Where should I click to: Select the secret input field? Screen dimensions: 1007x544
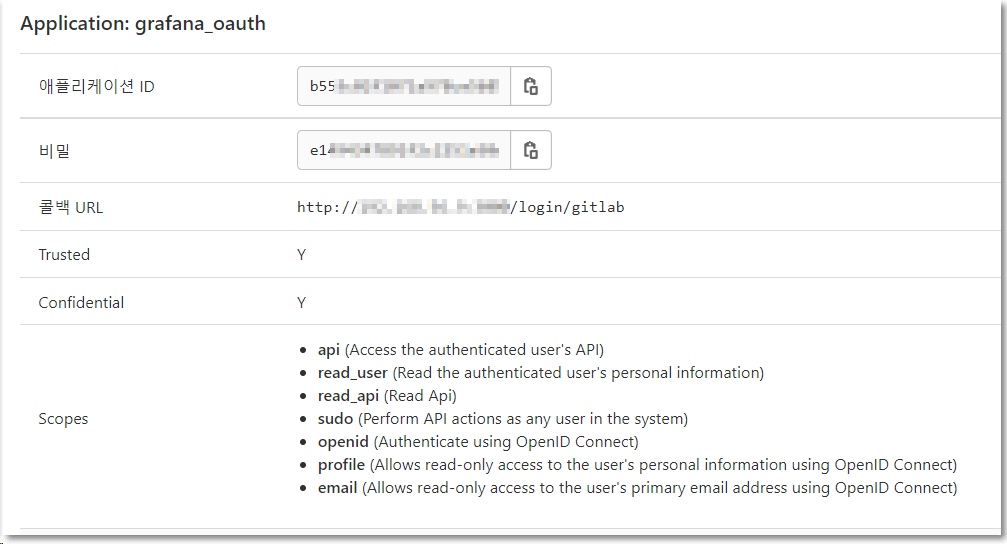point(404,150)
